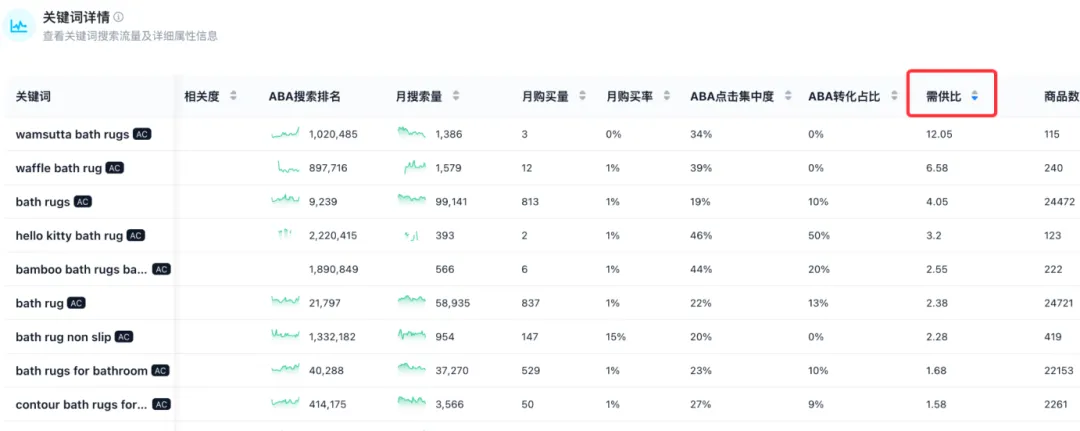Image resolution: width=1080 pixels, height=431 pixels.
Task: Click the AC badge for bath rugs for bathroom
Action: pyautogui.click(x=160, y=371)
